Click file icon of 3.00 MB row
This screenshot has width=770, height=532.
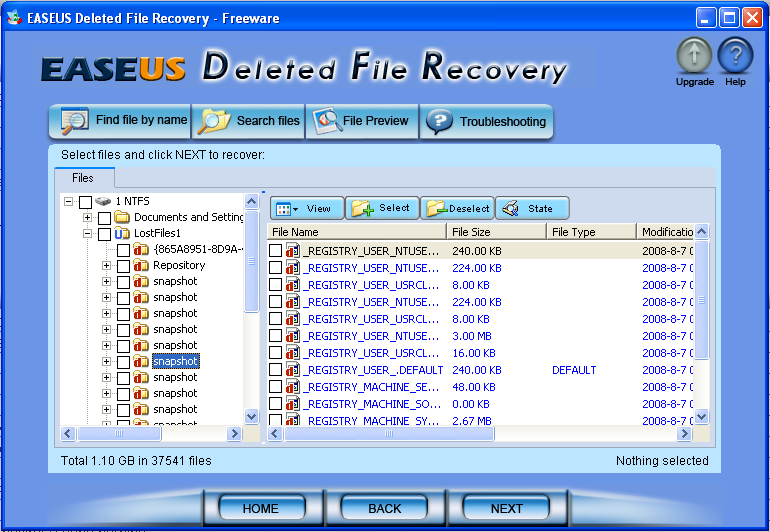pos(293,336)
